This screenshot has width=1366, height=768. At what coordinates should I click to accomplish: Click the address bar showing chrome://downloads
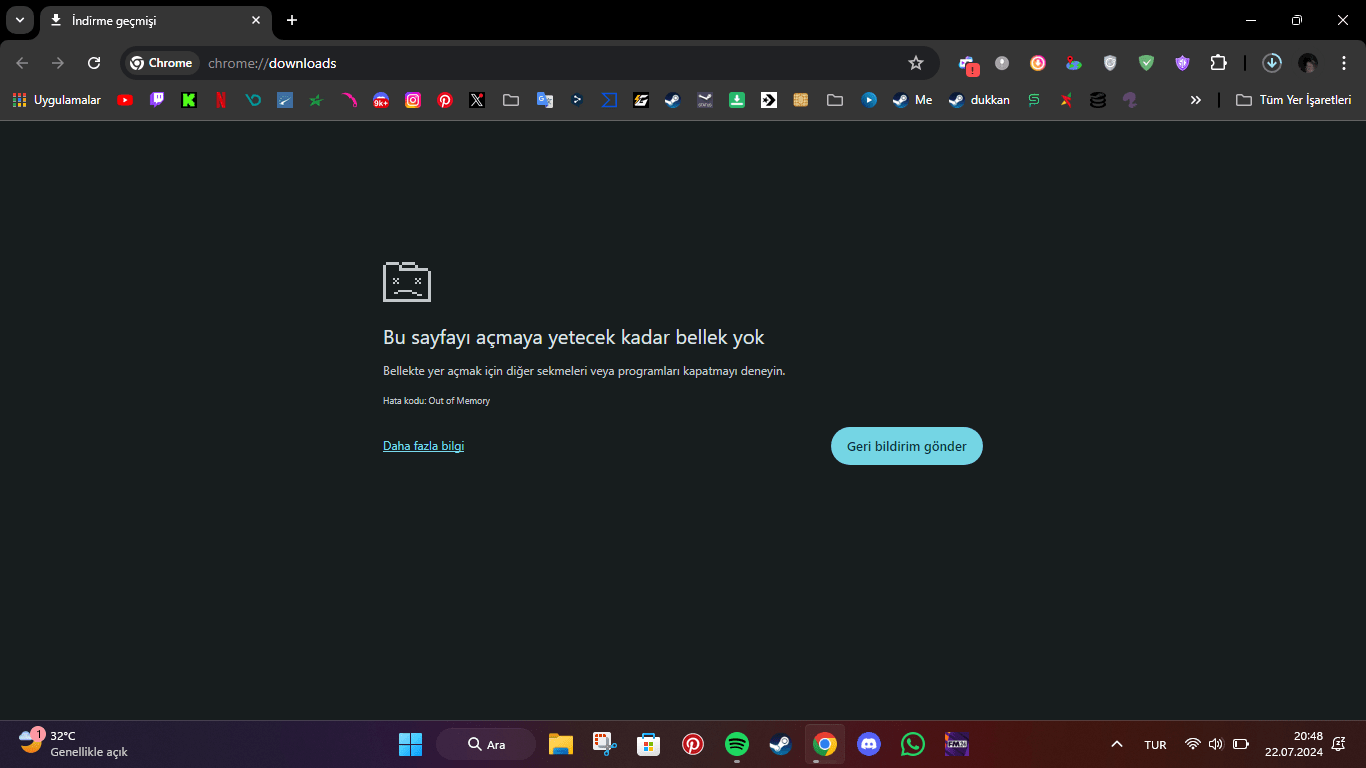click(530, 63)
